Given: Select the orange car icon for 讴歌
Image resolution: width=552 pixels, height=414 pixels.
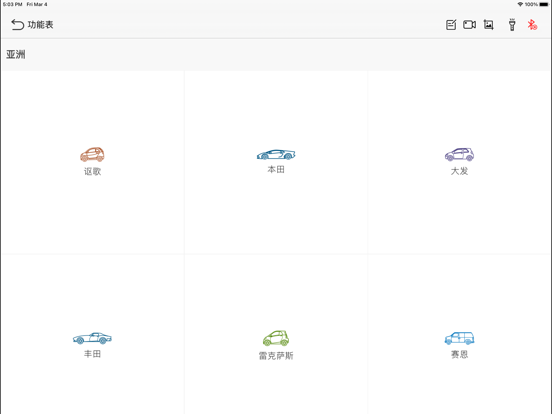Looking at the screenshot, I should [92, 154].
